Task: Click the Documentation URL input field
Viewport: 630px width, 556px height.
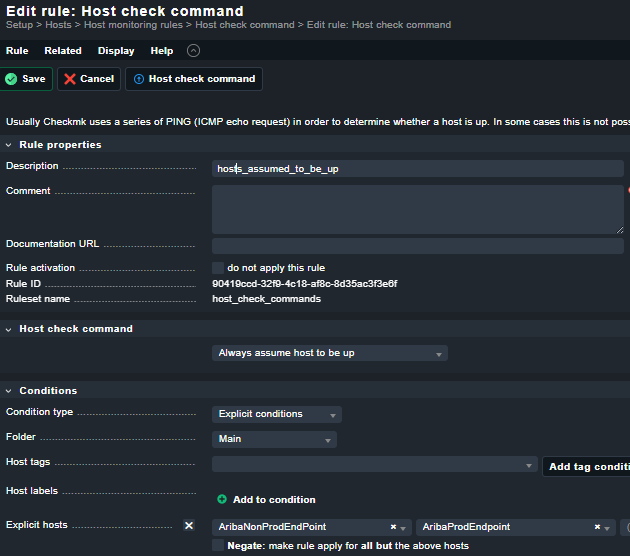Action: click(417, 246)
